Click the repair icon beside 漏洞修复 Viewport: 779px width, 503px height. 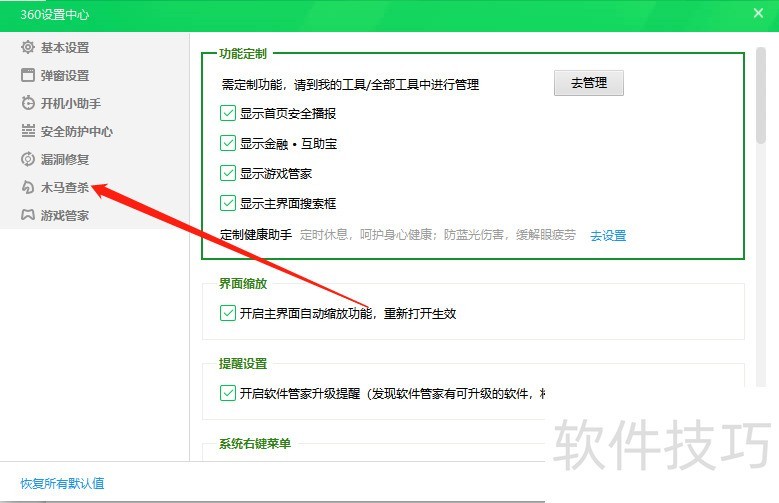(x=28, y=159)
